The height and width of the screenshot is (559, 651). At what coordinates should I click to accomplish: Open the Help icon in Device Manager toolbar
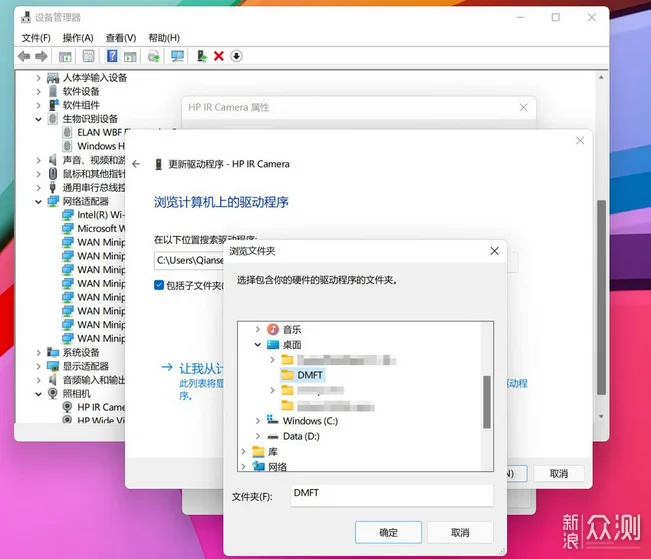pos(112,56)
